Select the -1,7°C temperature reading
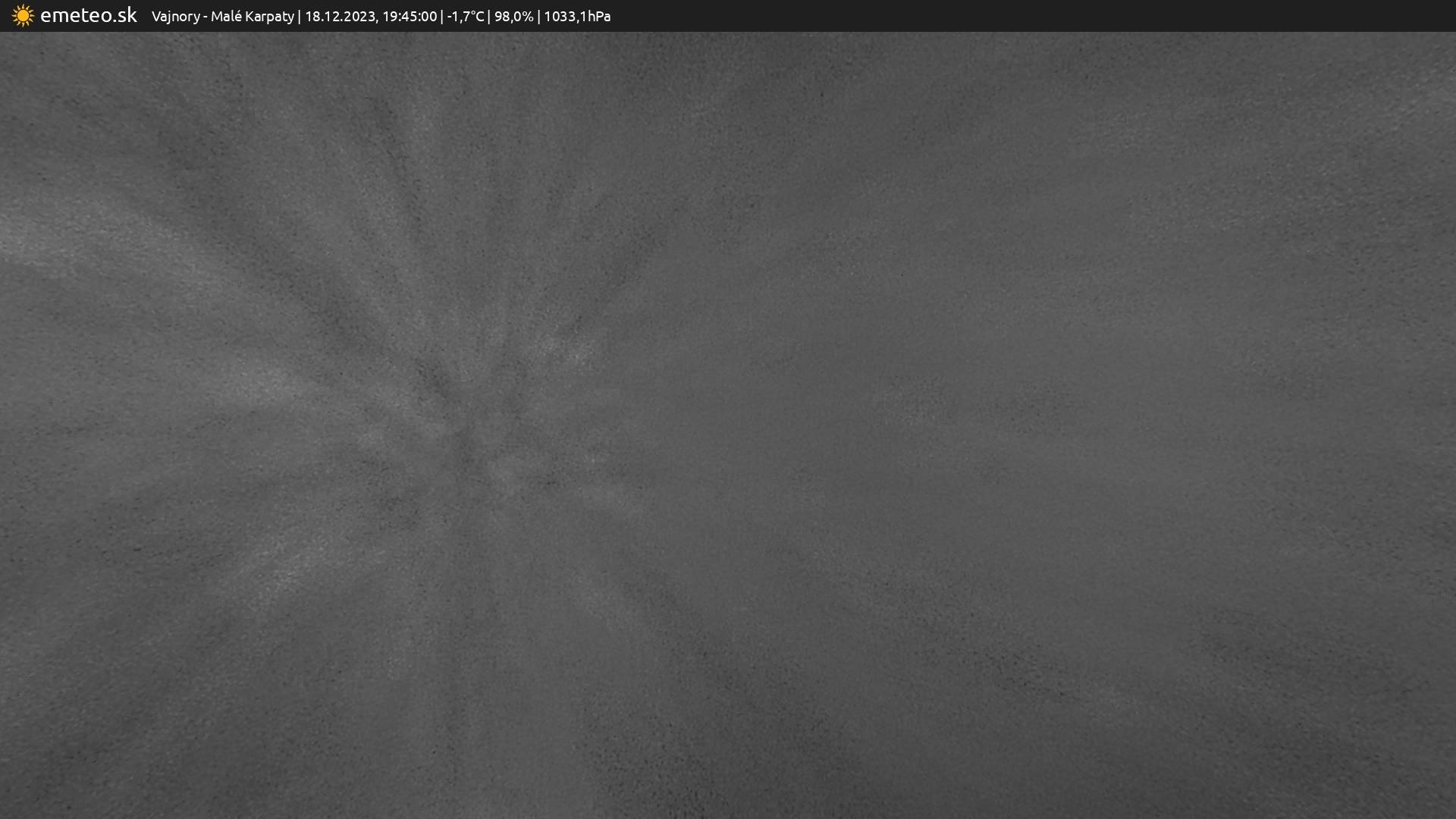The width and height of the screenshot is (1456, 819). point(465,17)
